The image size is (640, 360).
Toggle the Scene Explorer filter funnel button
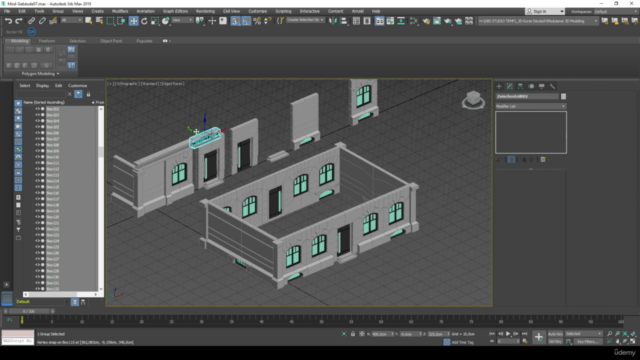(78, 94)
